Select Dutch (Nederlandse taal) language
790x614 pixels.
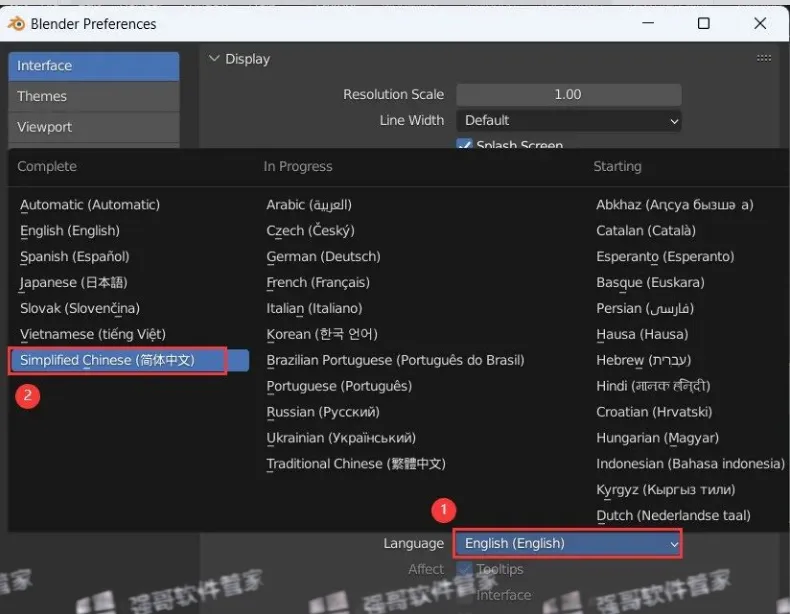(673, 516)
